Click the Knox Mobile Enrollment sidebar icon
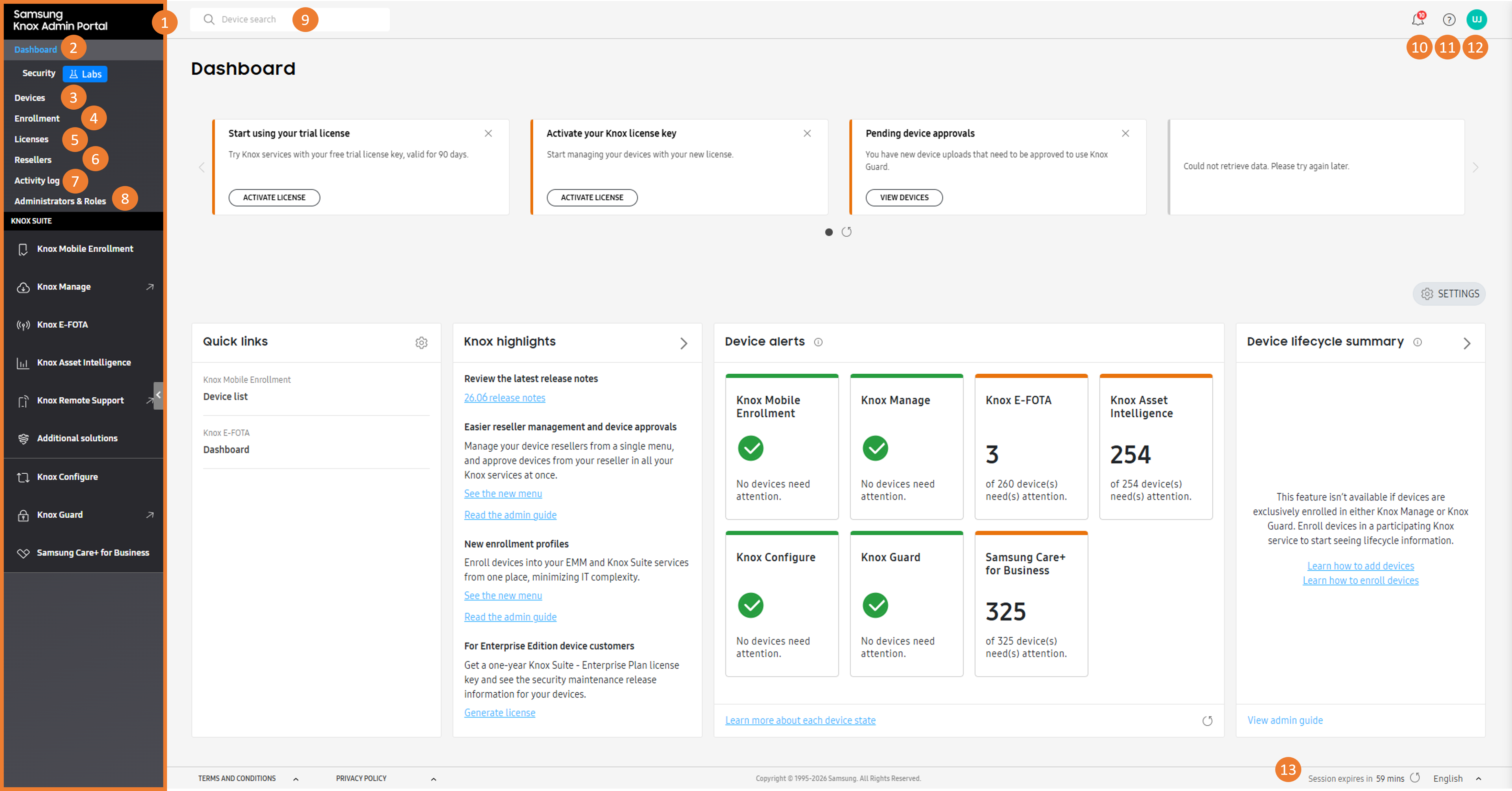This screenshot has width=1512, height=791. [23, 249]
